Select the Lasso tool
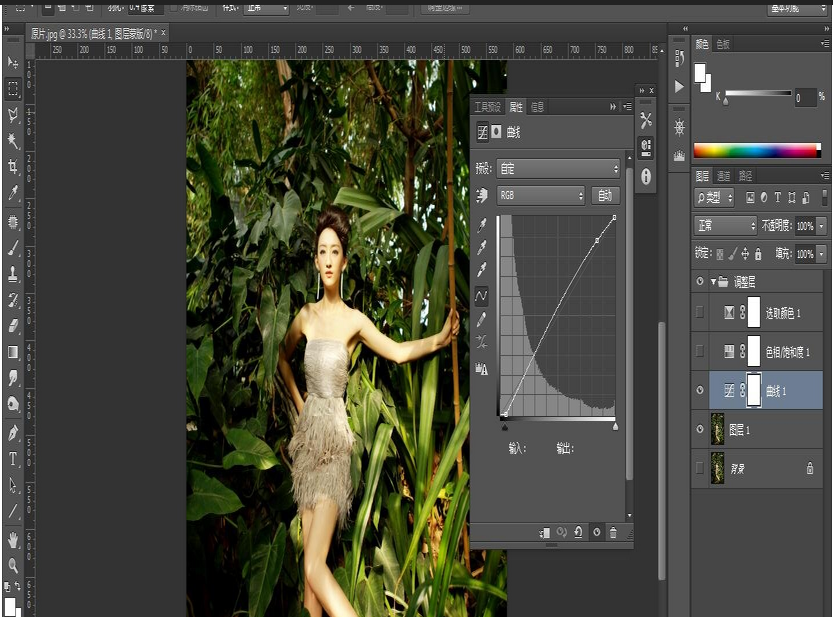This screenshot has height=617, width=833. coord(13,115)
